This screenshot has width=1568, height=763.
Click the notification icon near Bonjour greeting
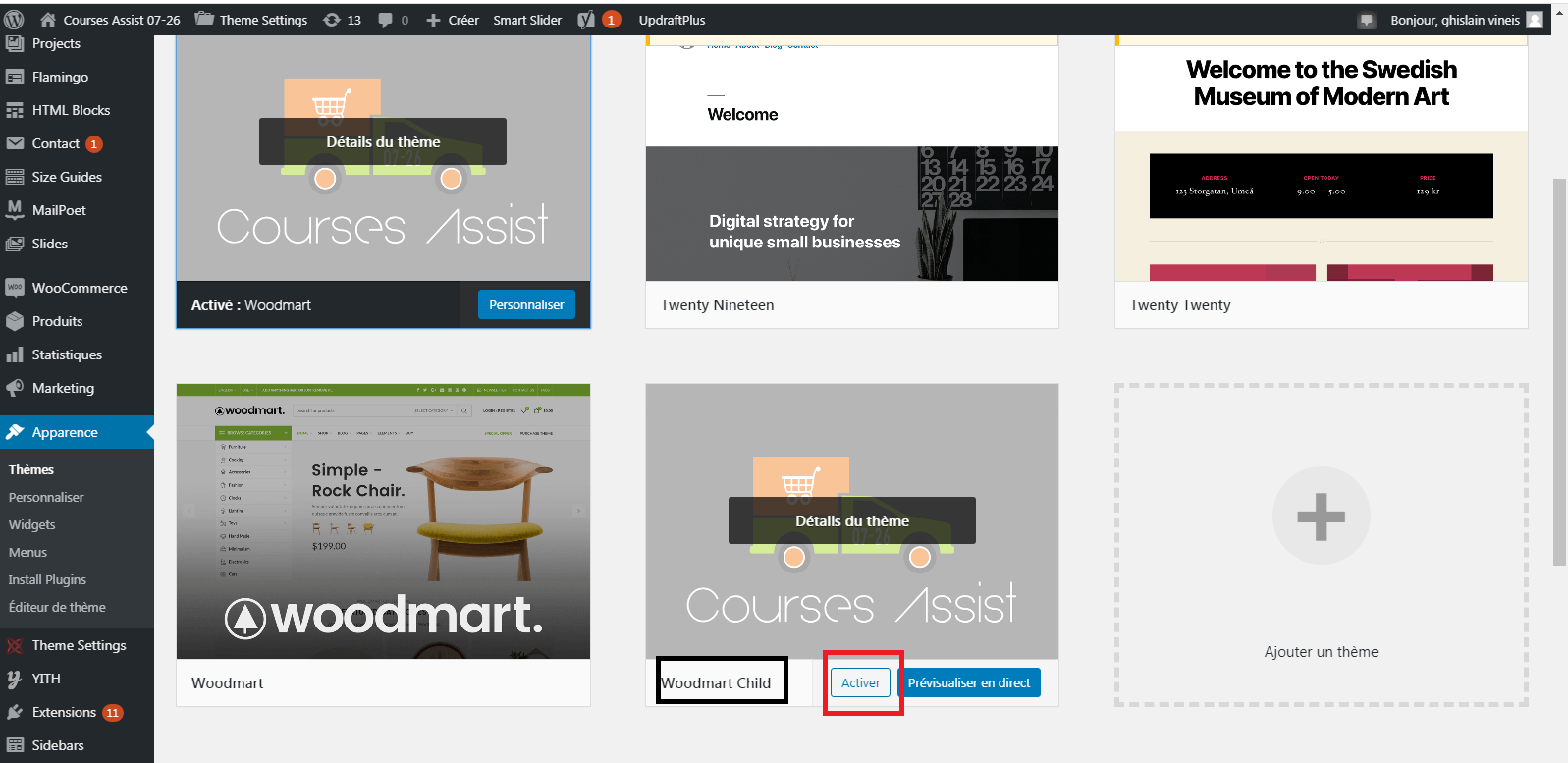[1366, 20]
